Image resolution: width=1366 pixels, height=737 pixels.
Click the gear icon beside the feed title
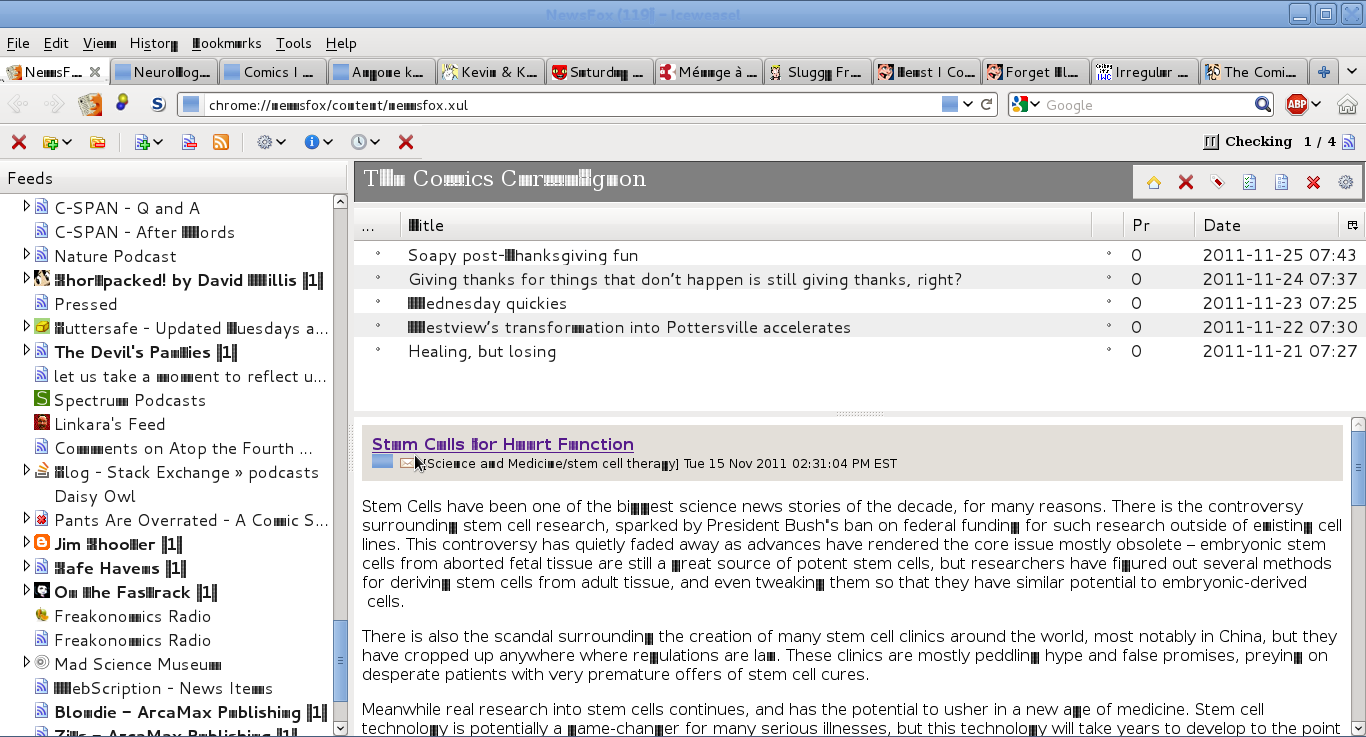(x=1345, y=182)
